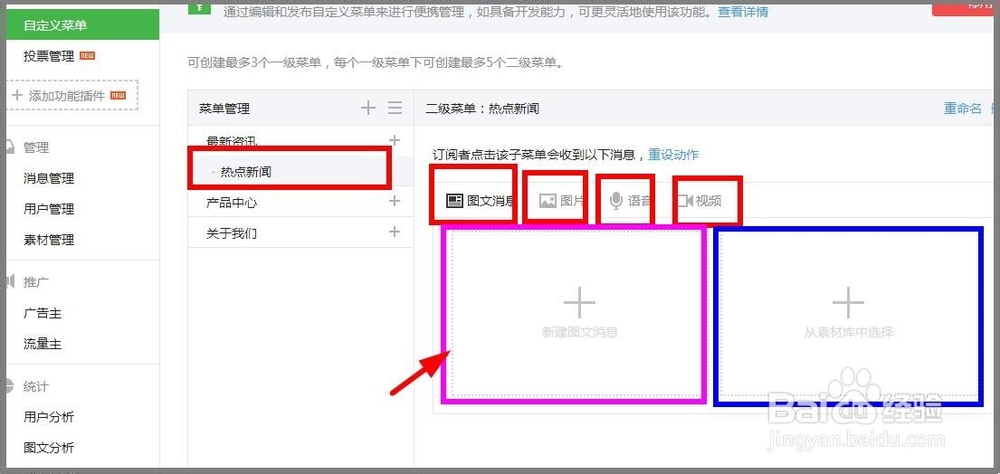1000x474 pixels.
Task: Click the 重设动作 link
Action: click(673, 154)
